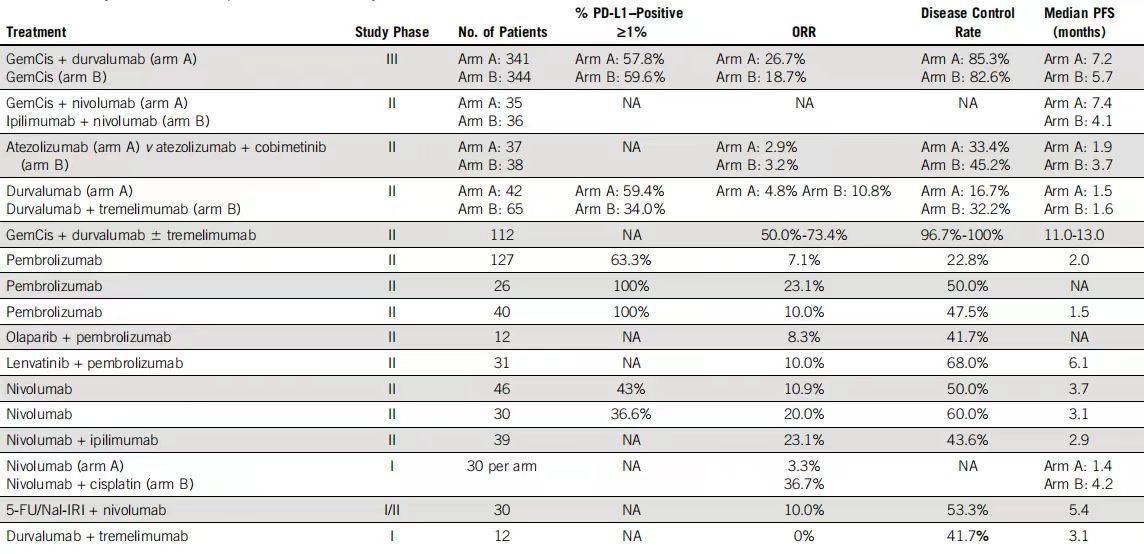Image resolution: width=1144 pixels, height=554 pixels.
Task: Click the No. of Patients header
Action: [503, 32]
